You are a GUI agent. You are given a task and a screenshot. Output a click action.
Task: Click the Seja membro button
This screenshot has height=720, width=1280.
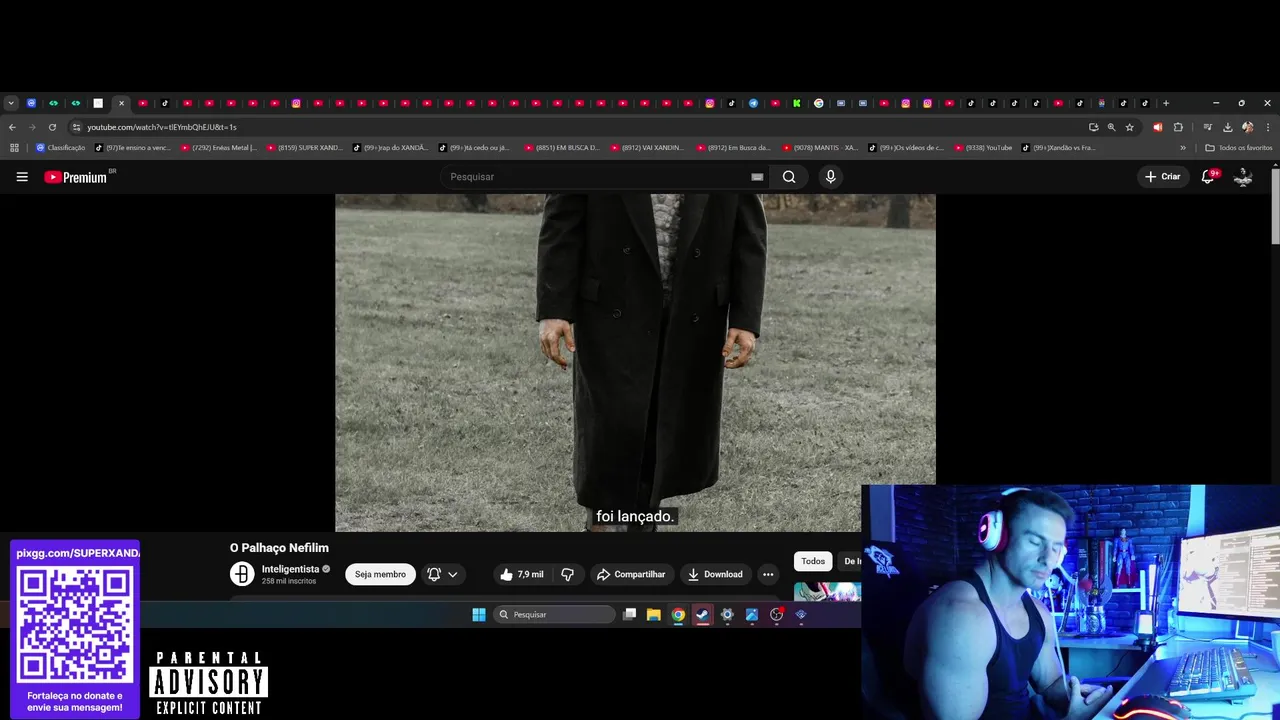tap(380, 574)
